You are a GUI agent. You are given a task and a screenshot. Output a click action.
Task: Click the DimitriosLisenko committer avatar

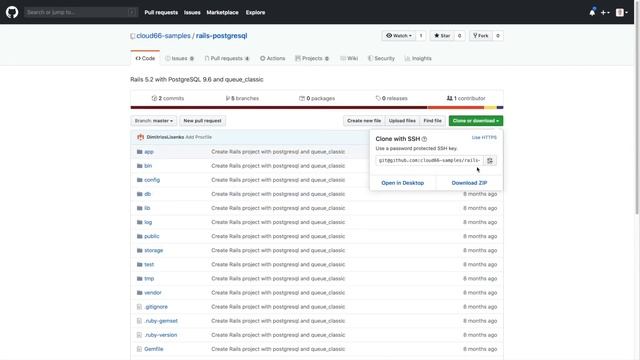[140, 137]
